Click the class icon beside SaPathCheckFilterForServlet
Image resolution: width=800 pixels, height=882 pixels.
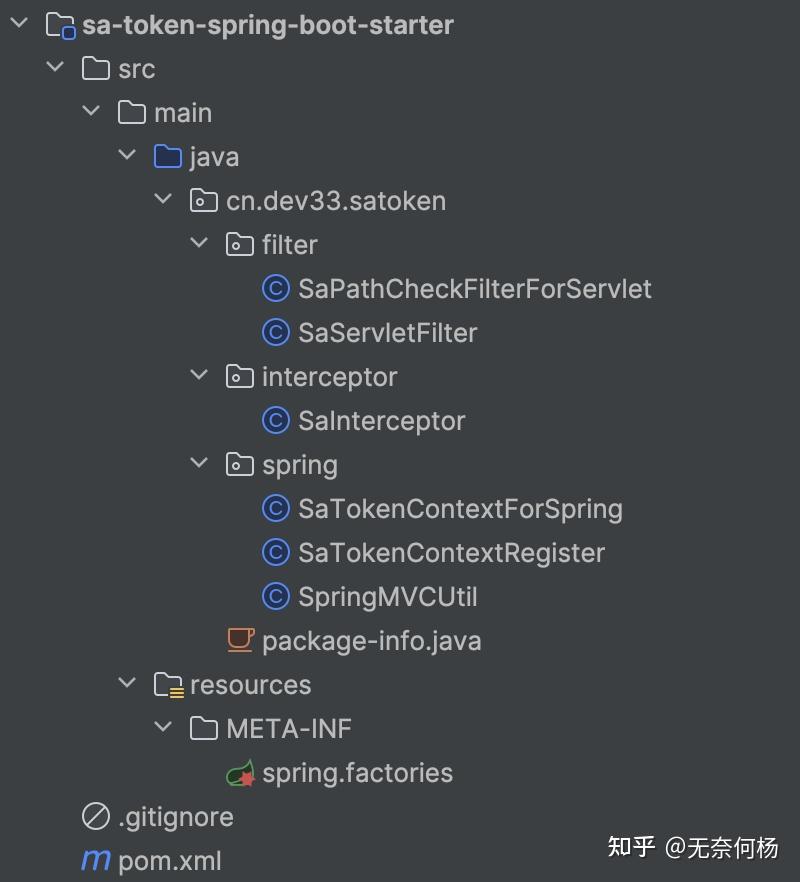click(276, 289)
